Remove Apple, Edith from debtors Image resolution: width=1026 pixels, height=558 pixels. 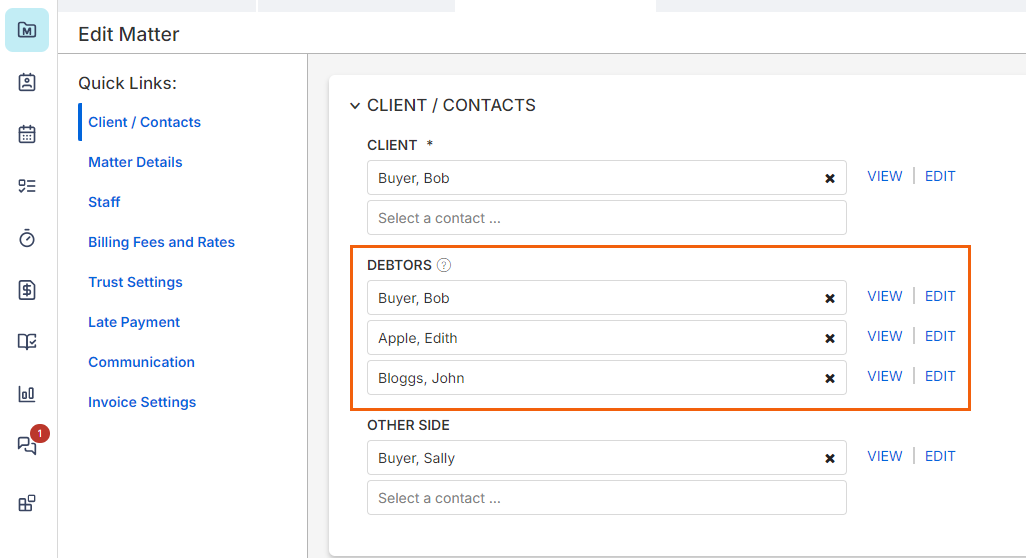pos(829,338)
